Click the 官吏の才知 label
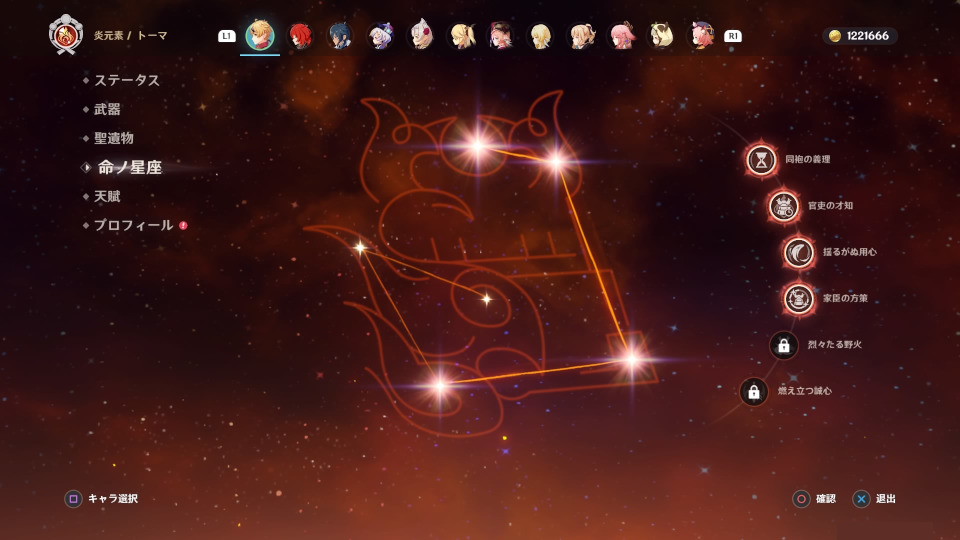 click(x=830, y=206)
